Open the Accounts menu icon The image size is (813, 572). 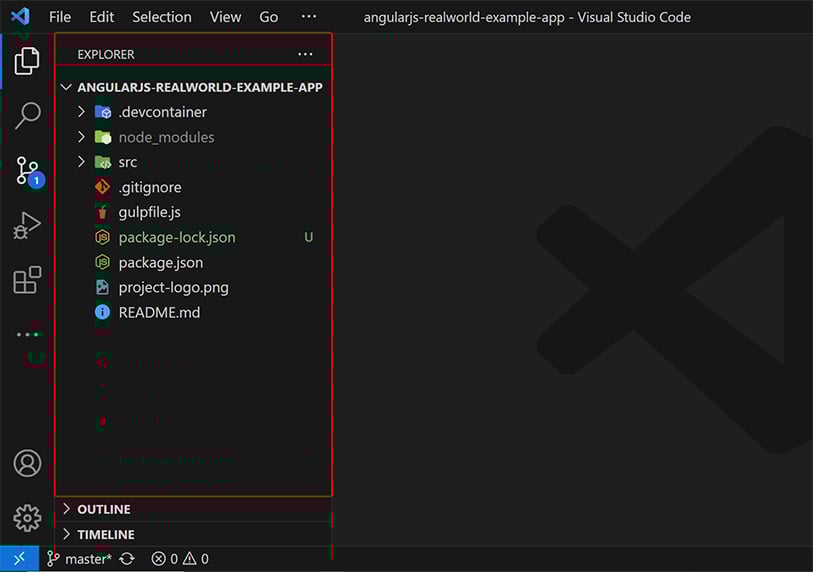[27, 463]
